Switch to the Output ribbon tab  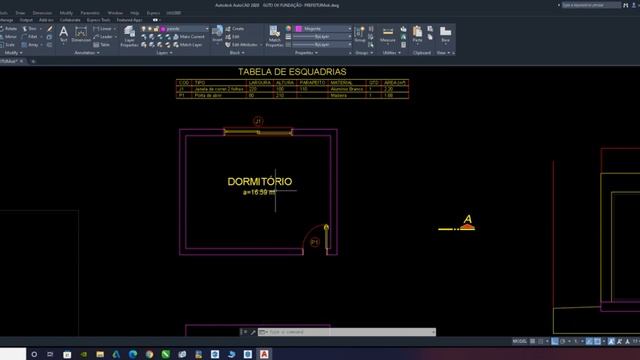[26, 20]
